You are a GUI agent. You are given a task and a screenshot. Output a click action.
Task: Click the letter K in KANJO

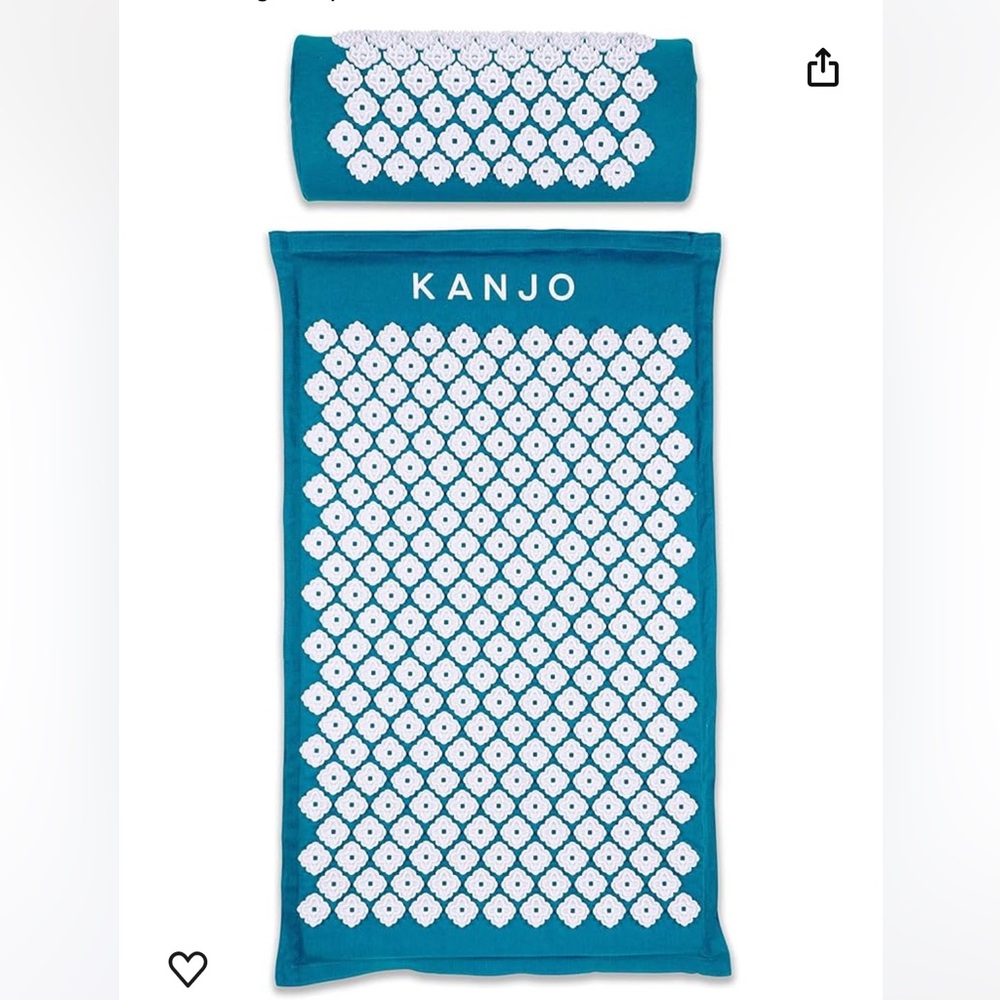coord(423,287)
